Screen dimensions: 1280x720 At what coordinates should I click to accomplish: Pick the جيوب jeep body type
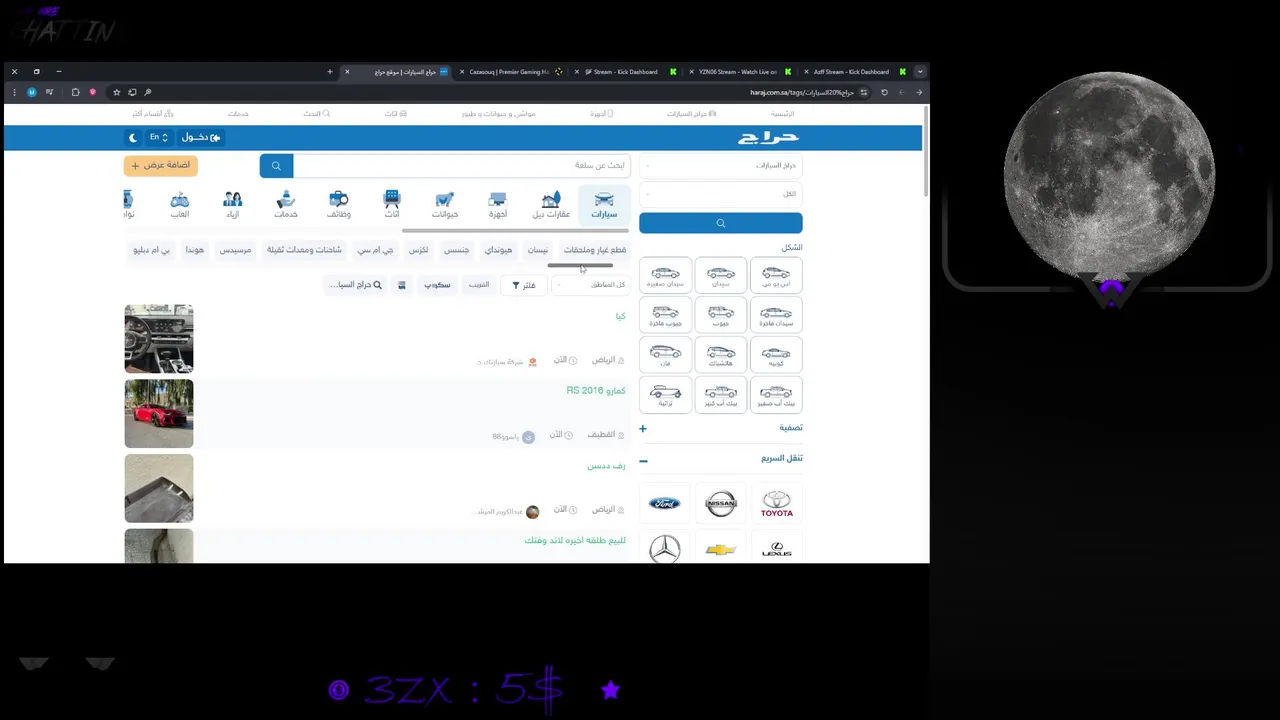[x=721, y=315]
